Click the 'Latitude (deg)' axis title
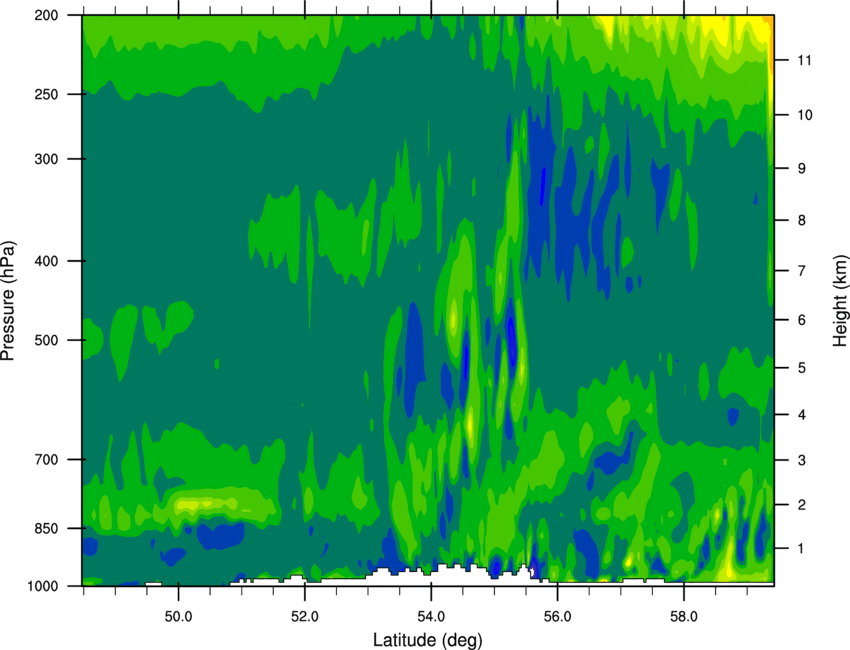This screenshot has width=850, height=650. pyautogui.click(x=428, y=640)
